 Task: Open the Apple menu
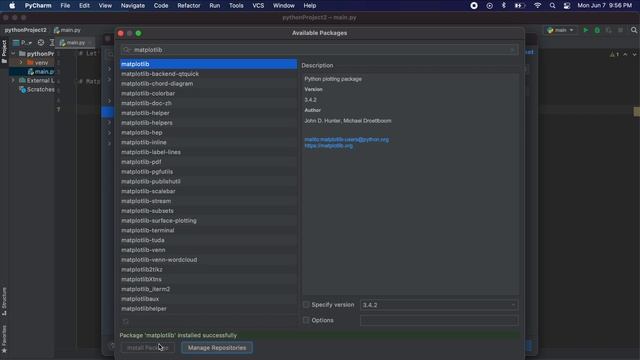12,6
